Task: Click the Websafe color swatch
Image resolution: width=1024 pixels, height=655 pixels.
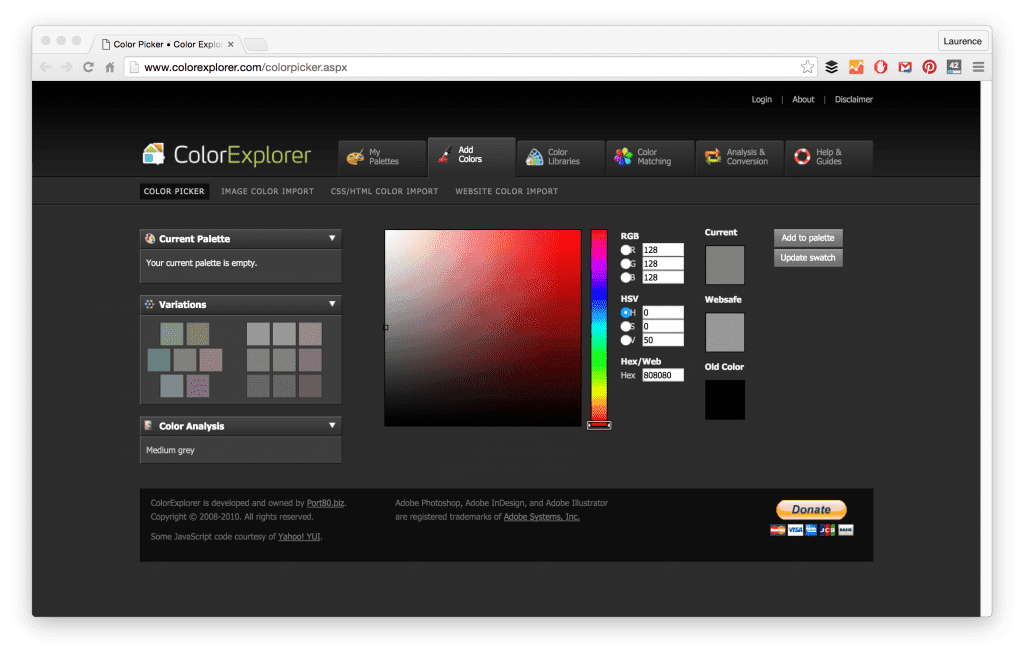Action: [x=724, y=332]
